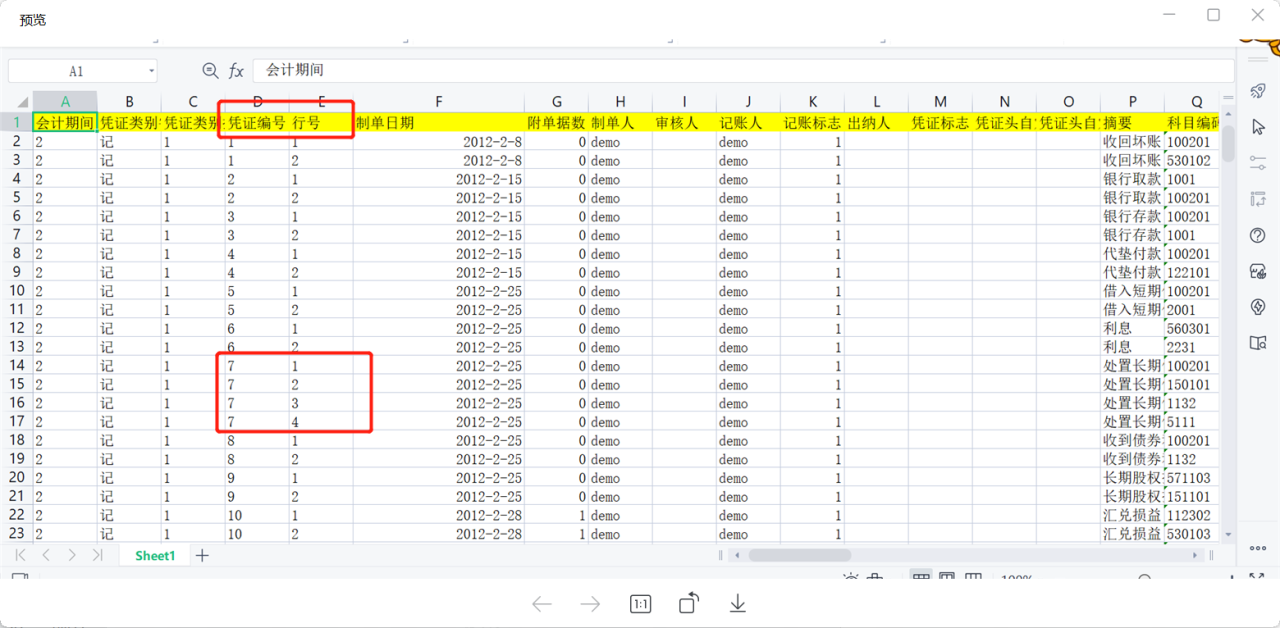Click the formula bar showing 会计期间
The width and height of the screenshot is (1280, 628).
click(743, 71)
